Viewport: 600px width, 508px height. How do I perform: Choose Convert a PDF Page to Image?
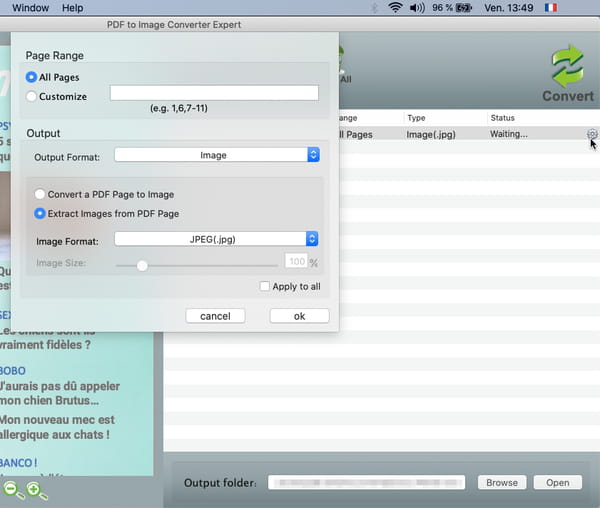[40, 194]
